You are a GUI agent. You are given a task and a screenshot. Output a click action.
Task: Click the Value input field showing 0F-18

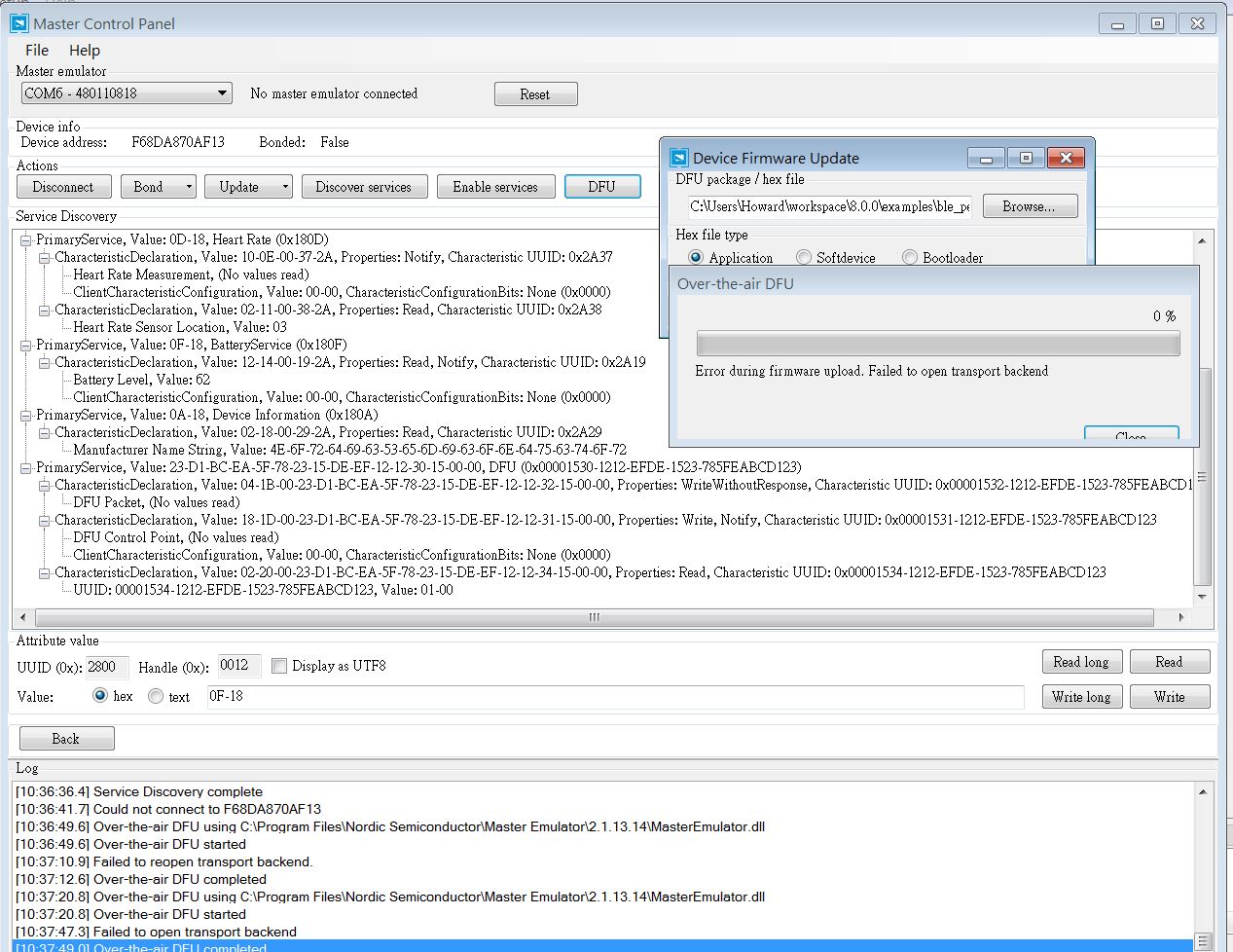pos(615,697)
